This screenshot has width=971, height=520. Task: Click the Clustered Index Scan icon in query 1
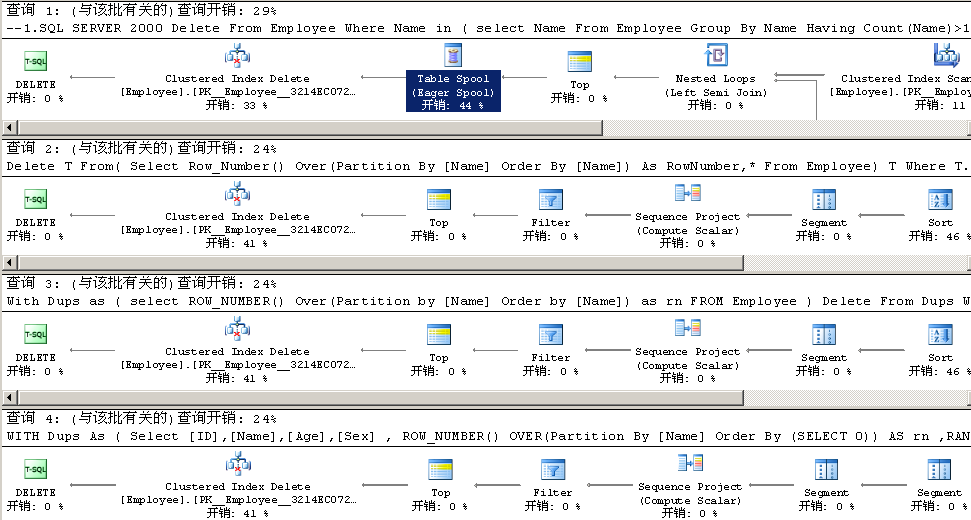(x=945, y=56)
